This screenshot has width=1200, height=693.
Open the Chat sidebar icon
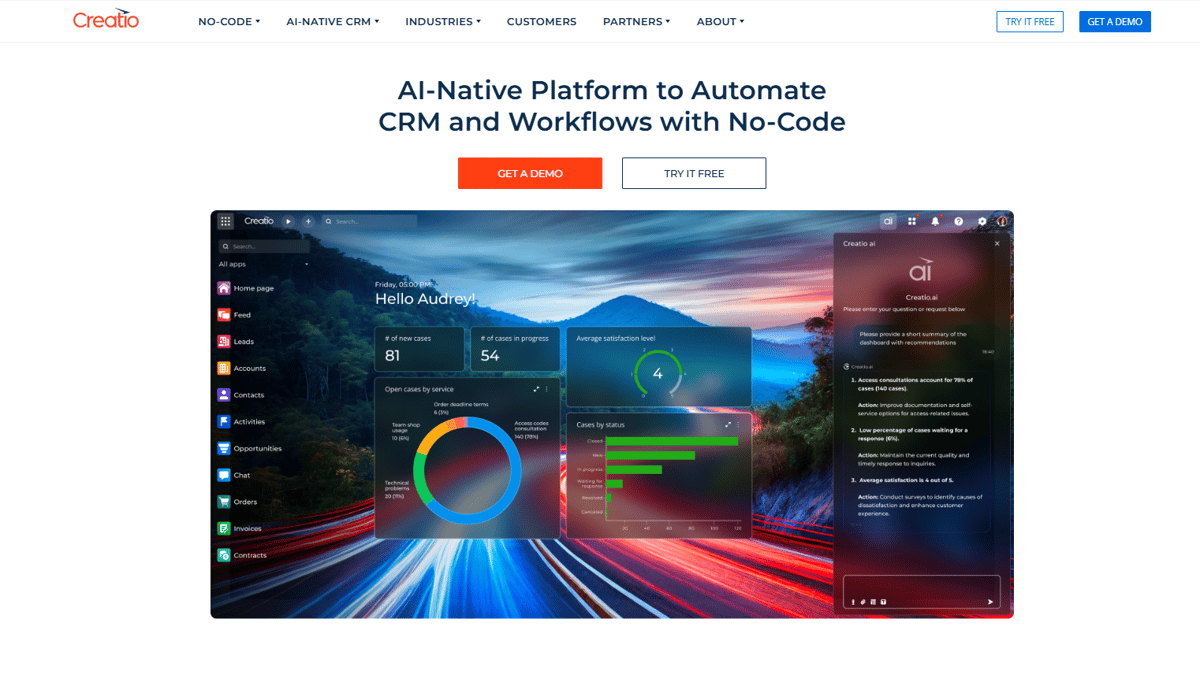(x=221, y=474)
